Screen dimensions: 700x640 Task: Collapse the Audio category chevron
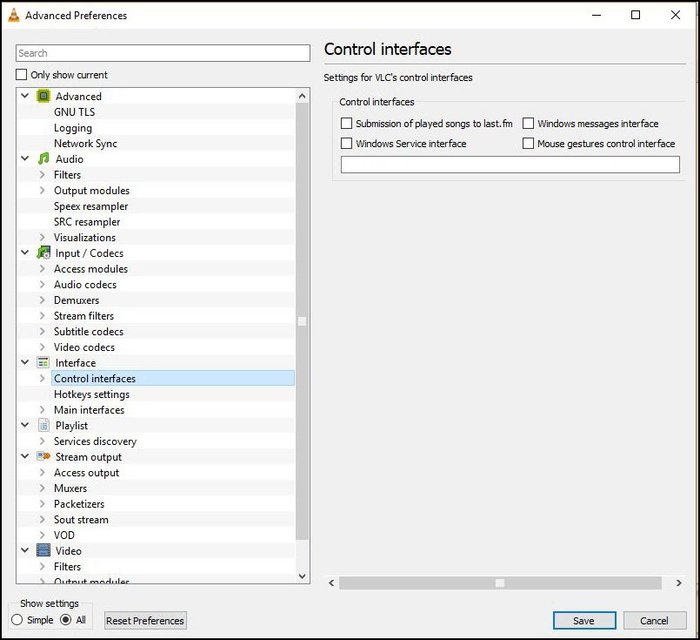point(25,158)
